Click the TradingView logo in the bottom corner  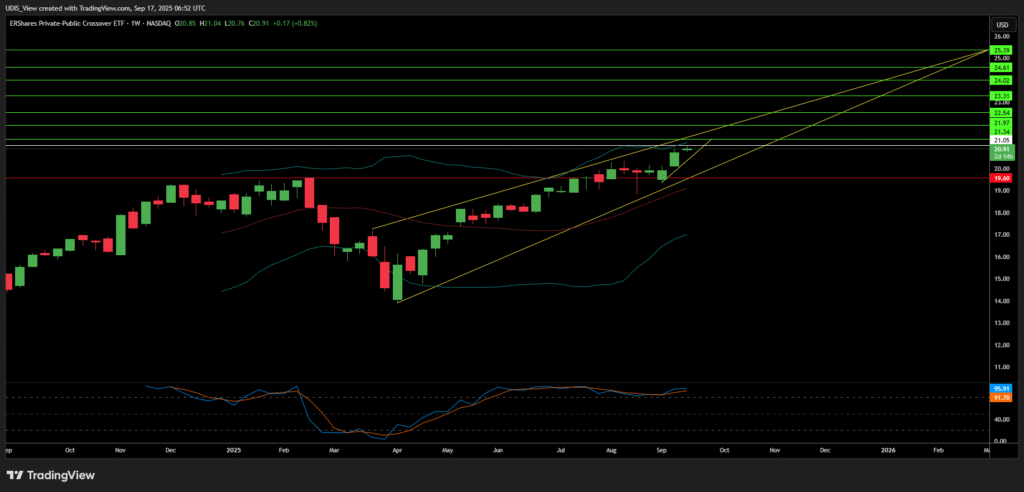pyautogui.click(x=48, y=474)
